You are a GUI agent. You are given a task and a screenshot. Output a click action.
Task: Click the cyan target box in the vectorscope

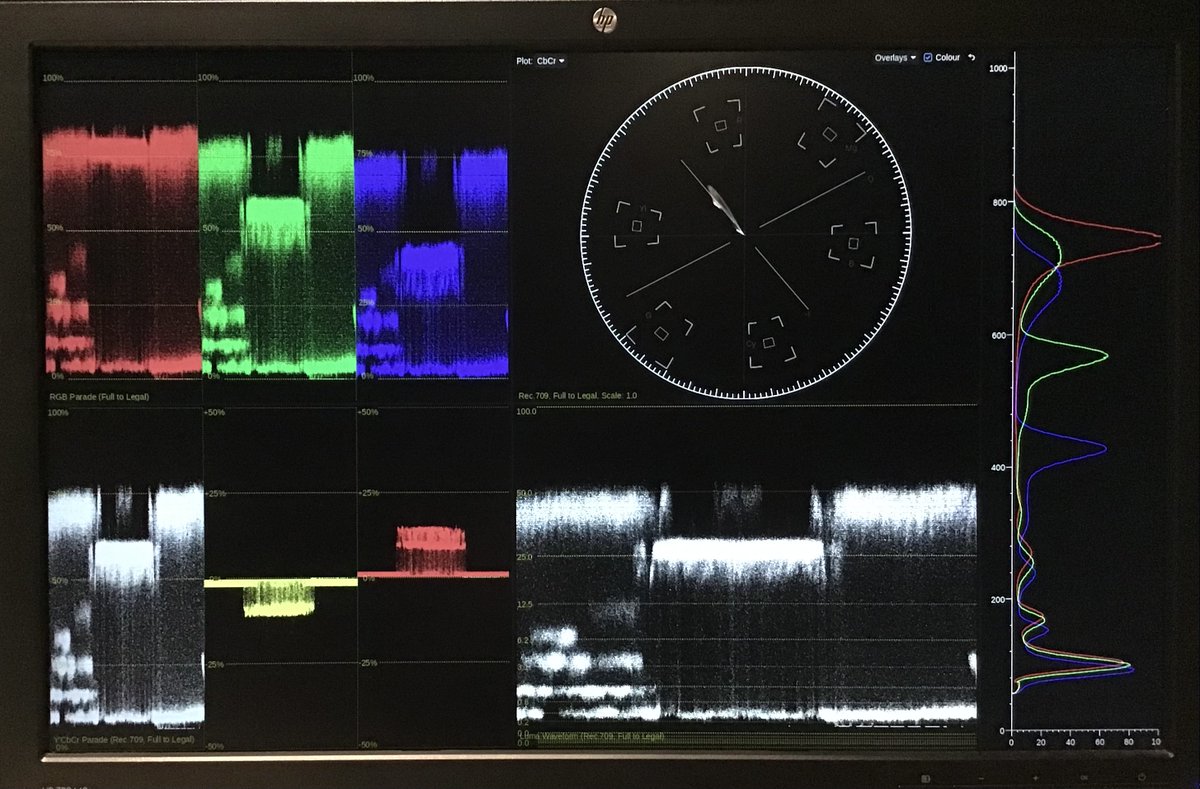[769, 342]
